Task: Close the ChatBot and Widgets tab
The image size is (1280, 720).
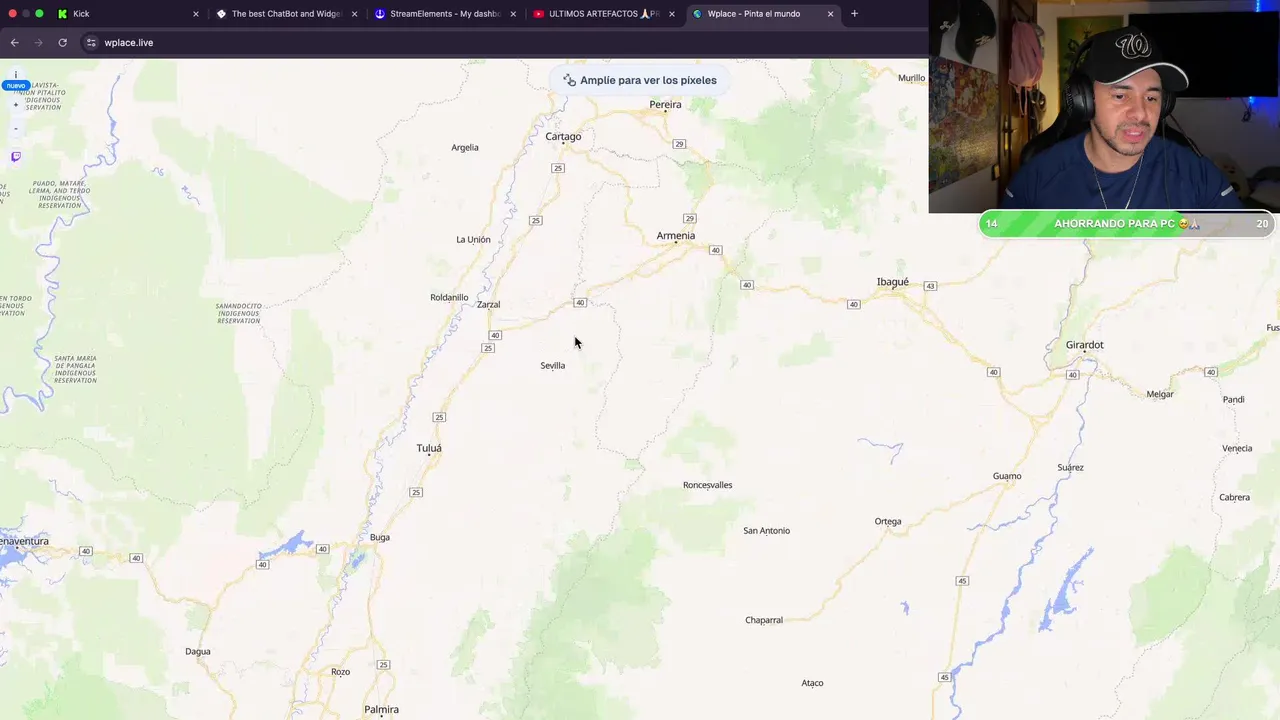Action: click(x=354, y=14)
